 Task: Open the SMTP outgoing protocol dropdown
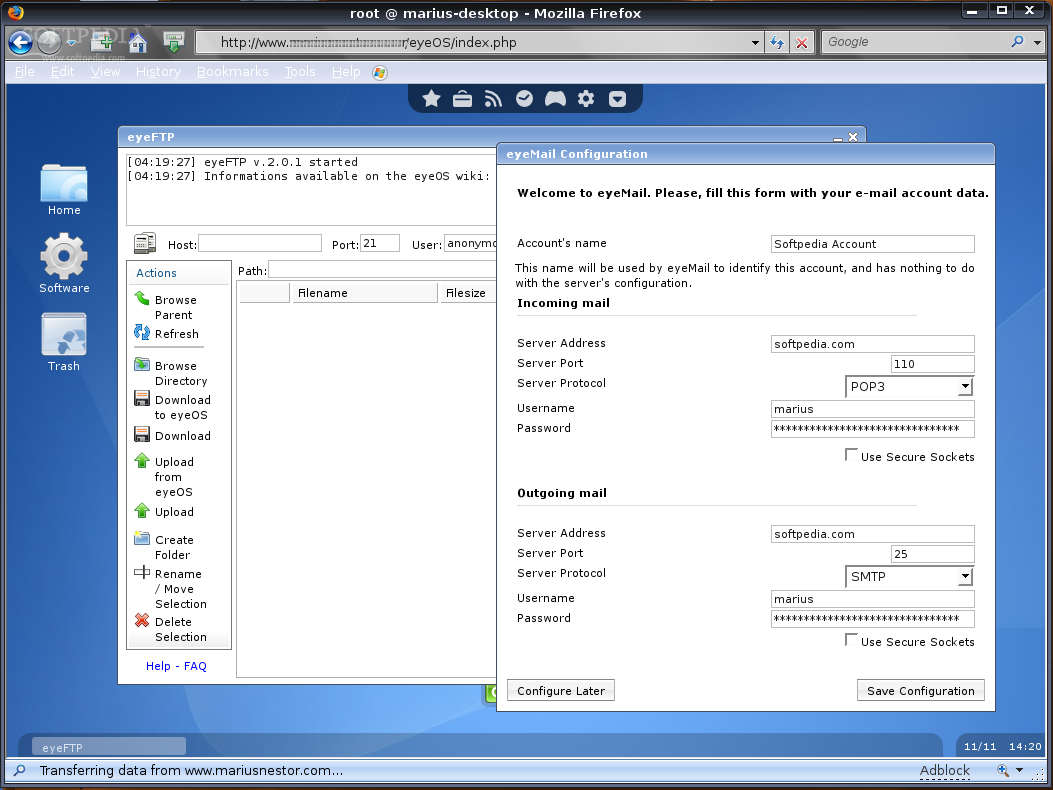point(909,576)
